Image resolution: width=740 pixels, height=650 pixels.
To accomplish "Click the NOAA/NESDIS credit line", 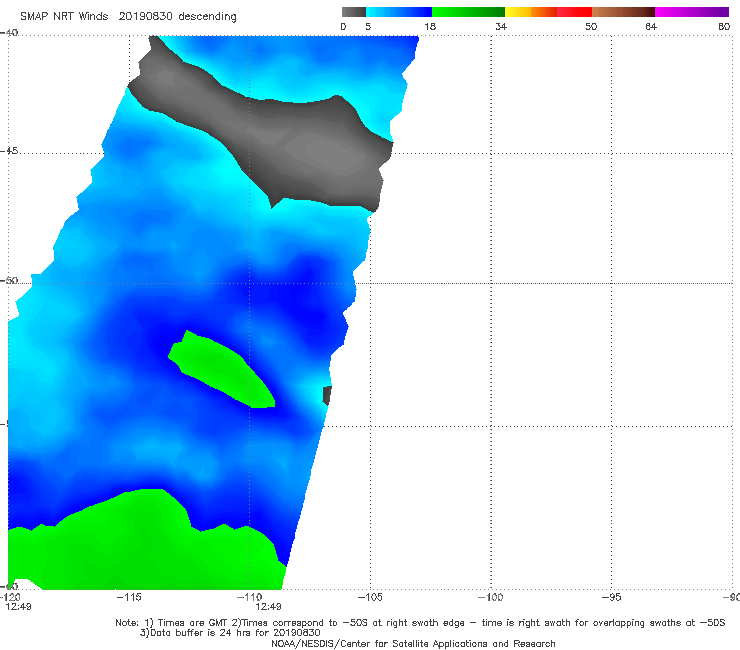I will coord(413,644).
